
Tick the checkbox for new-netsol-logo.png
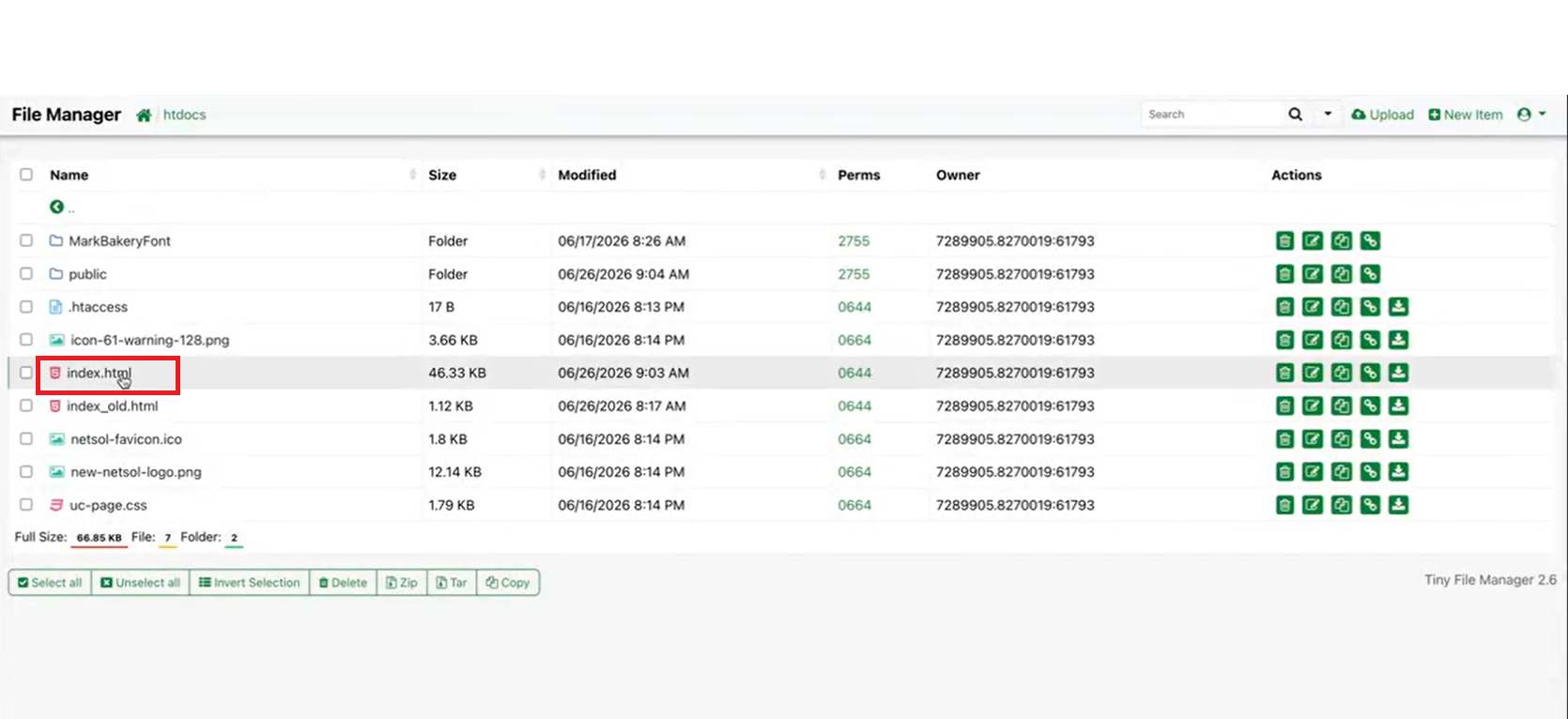(26, 471)
